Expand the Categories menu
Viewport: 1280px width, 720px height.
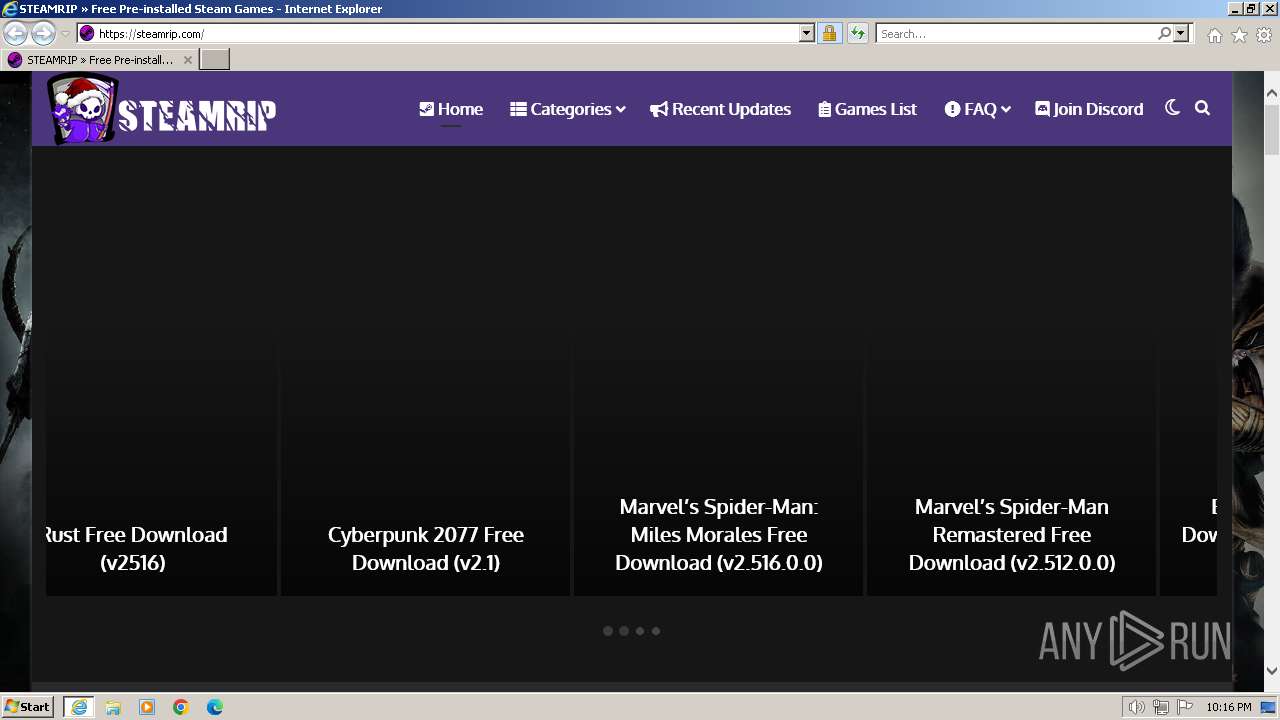pyautogui.click(x=568, y=109)
